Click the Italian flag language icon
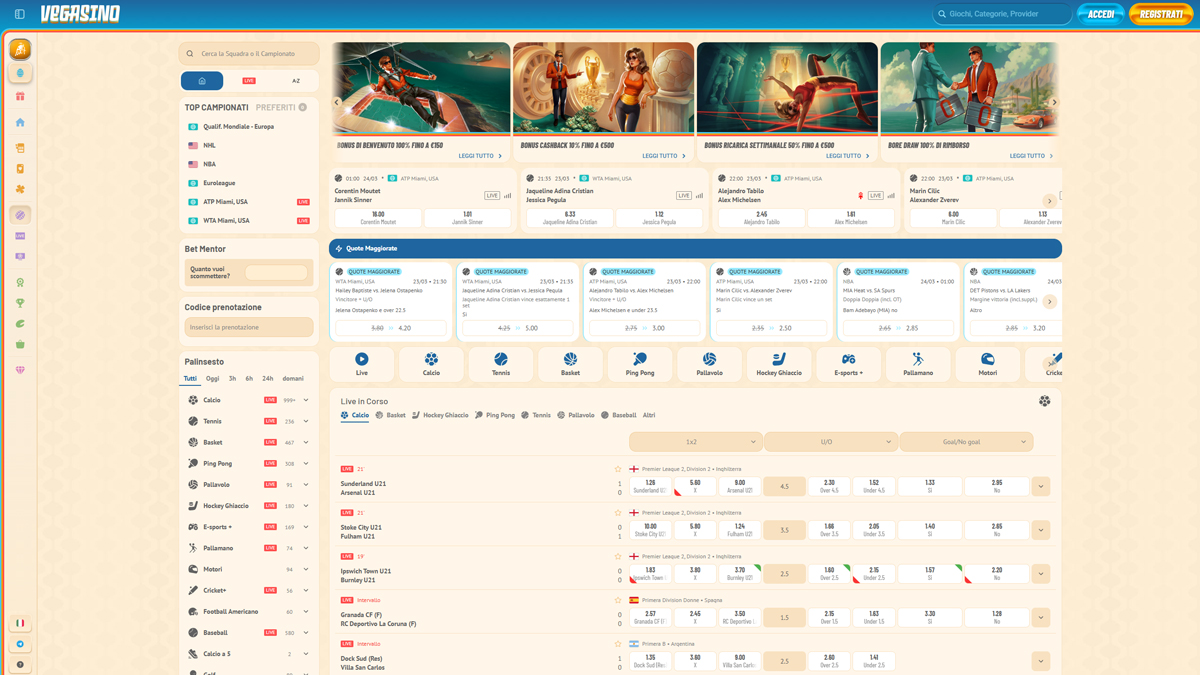The height and width of the screenshot is (675, 1200). [20, 623]
